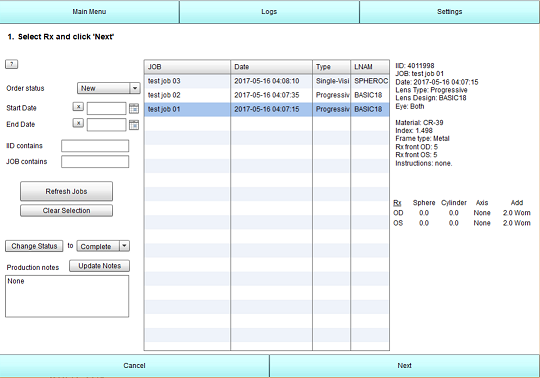Sort by the JOB column header

(x=187, y=67)
